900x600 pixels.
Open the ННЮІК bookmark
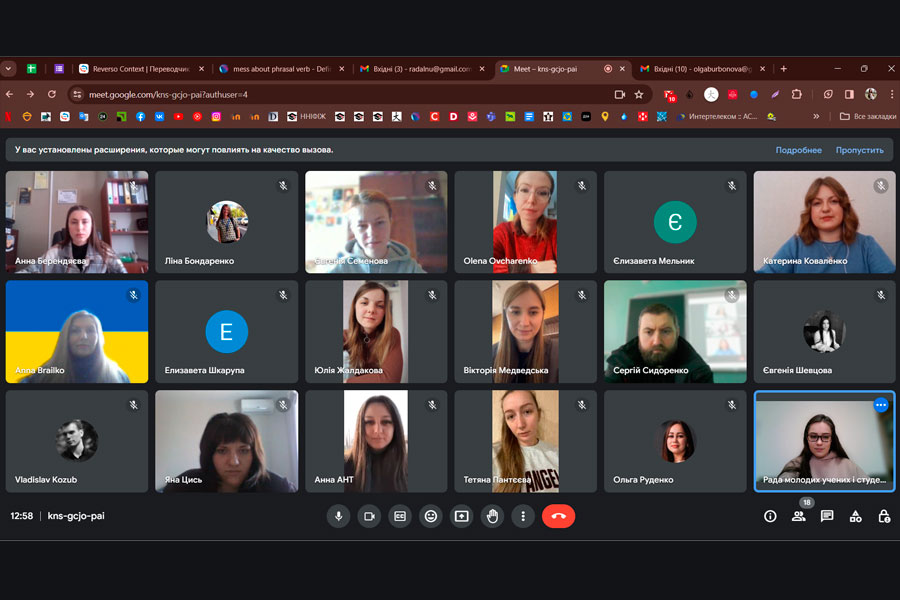pyautogui.click(x=307, y=117)
